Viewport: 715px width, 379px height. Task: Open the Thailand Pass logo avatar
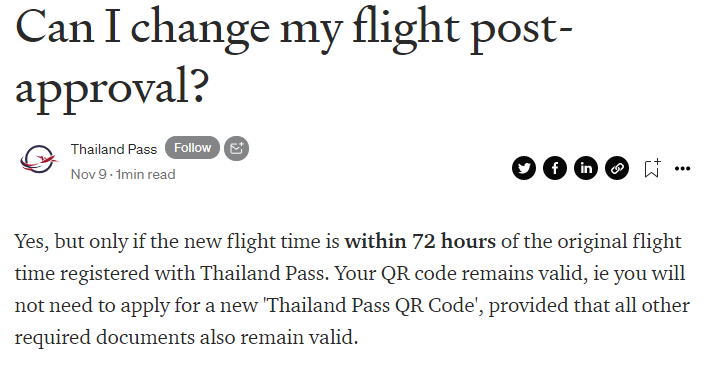39,160
